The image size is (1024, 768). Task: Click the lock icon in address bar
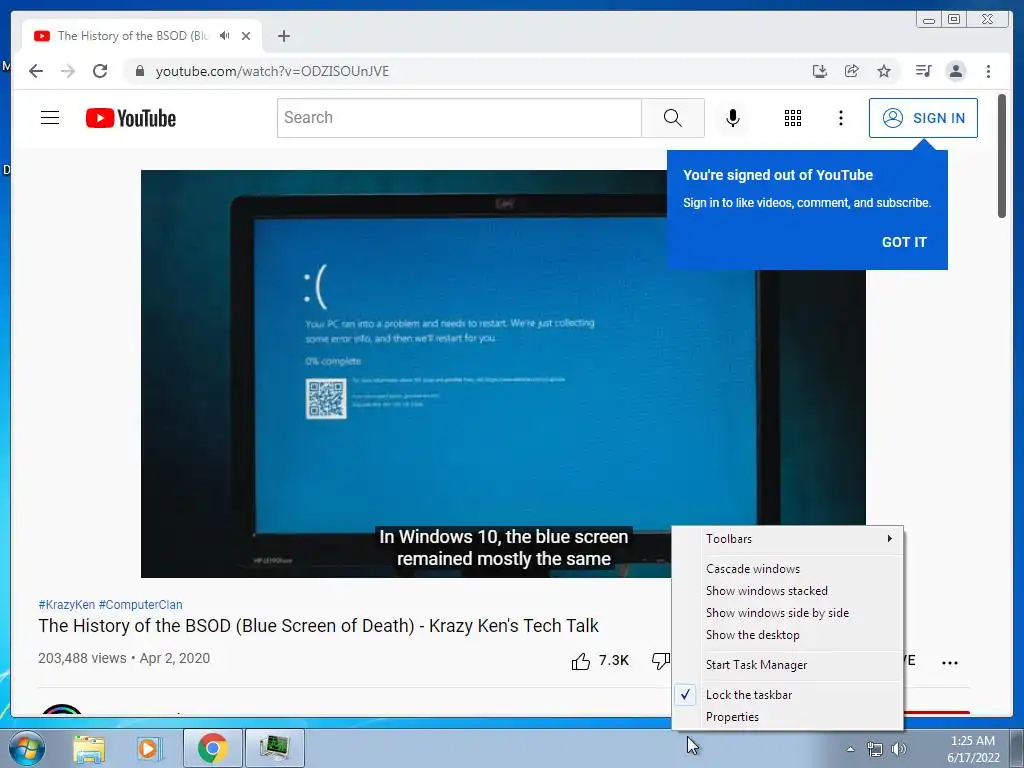point(139,71)
